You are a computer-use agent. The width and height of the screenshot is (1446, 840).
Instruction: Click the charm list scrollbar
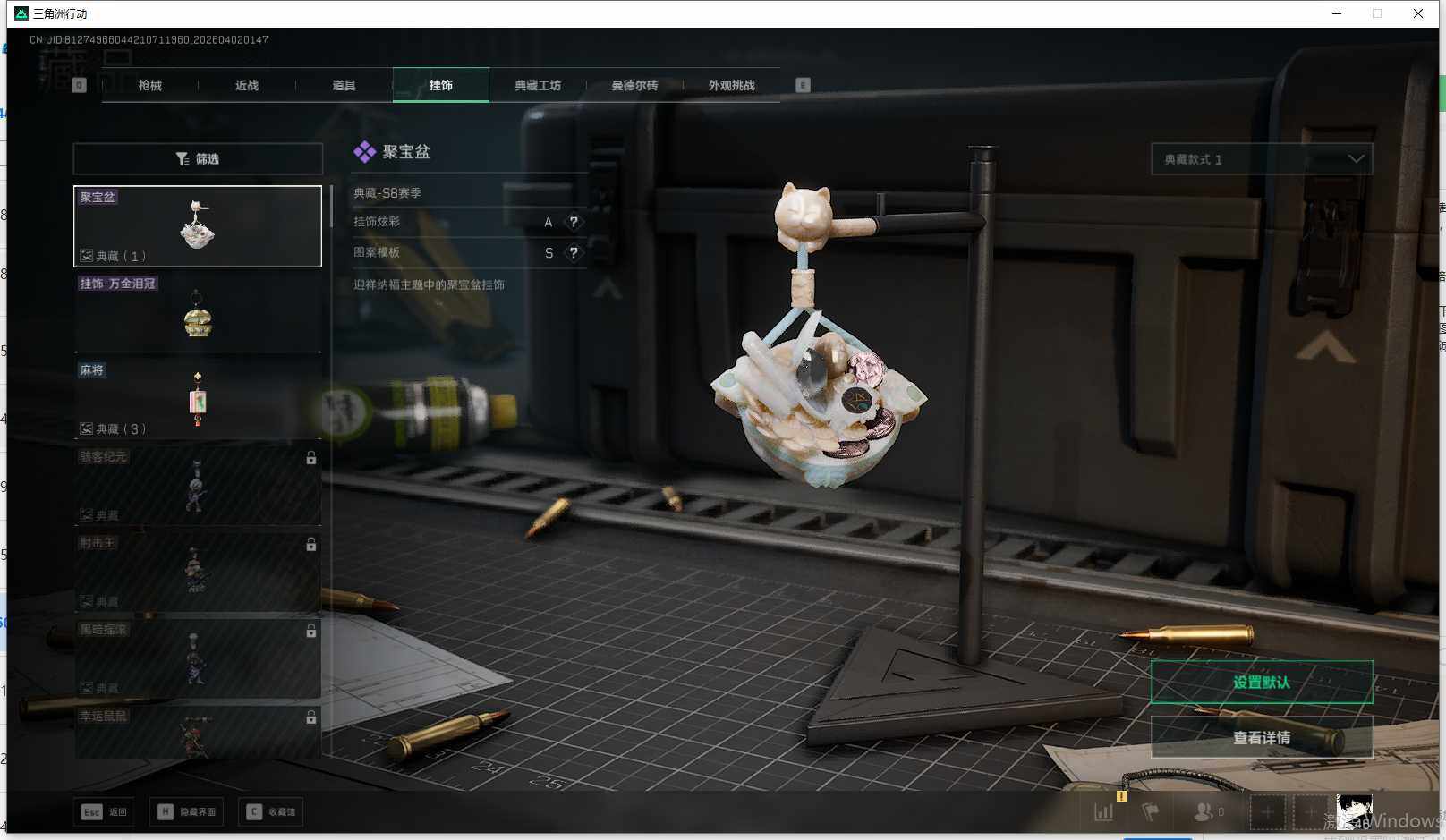click(x=332, y=206)
